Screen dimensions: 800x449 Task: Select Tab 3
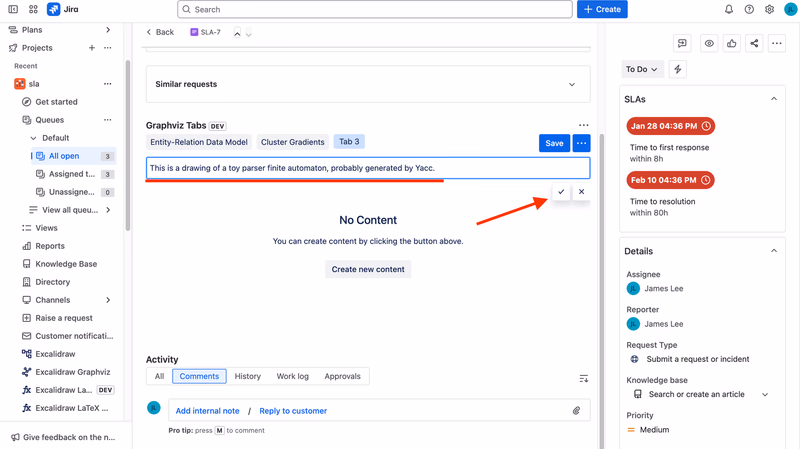[x=349, y=141]
